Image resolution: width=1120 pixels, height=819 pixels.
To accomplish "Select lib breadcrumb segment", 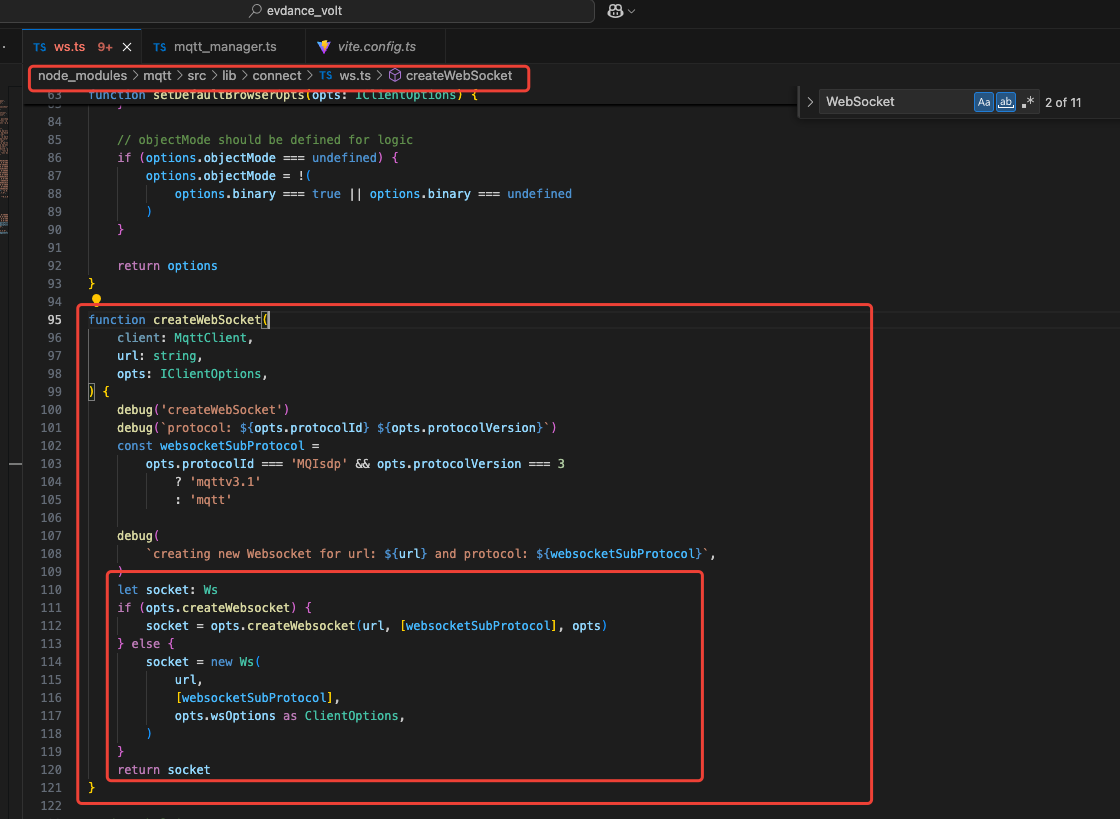I will point(229,76).
